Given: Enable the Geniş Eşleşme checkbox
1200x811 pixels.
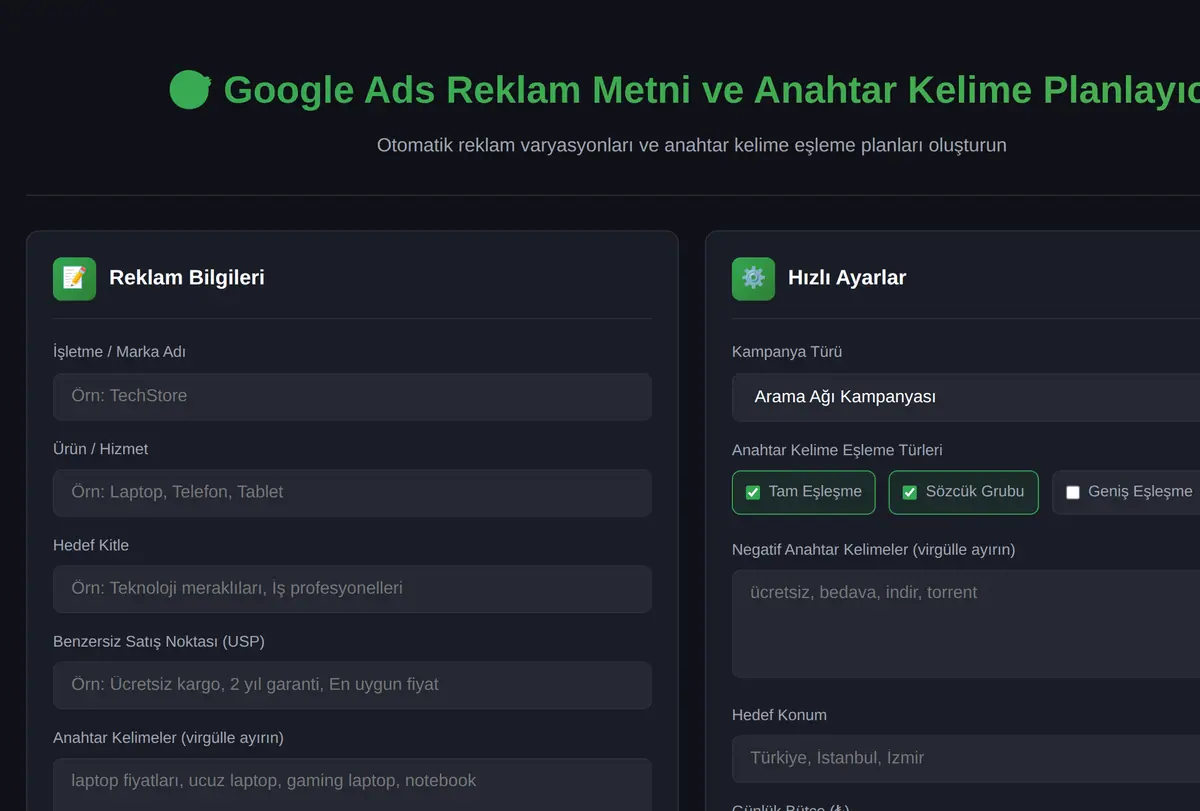Looking at the screenshot, I should click(1073, 492).
